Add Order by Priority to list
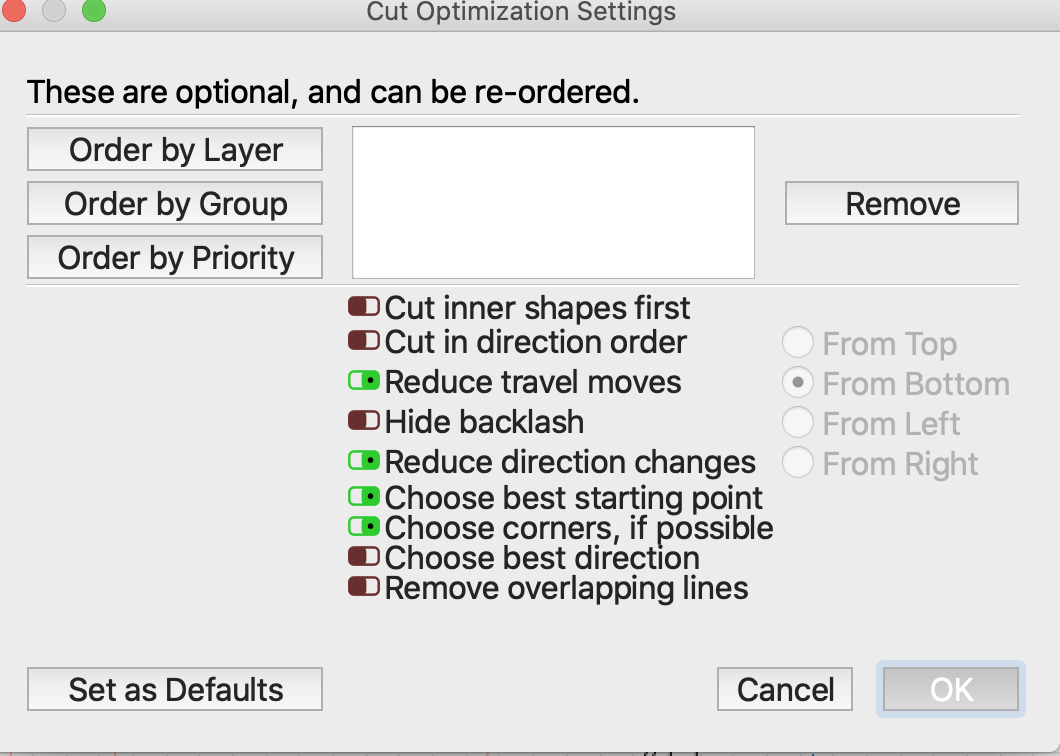Viewport: 1060px width, 756px height. point(175,258)
